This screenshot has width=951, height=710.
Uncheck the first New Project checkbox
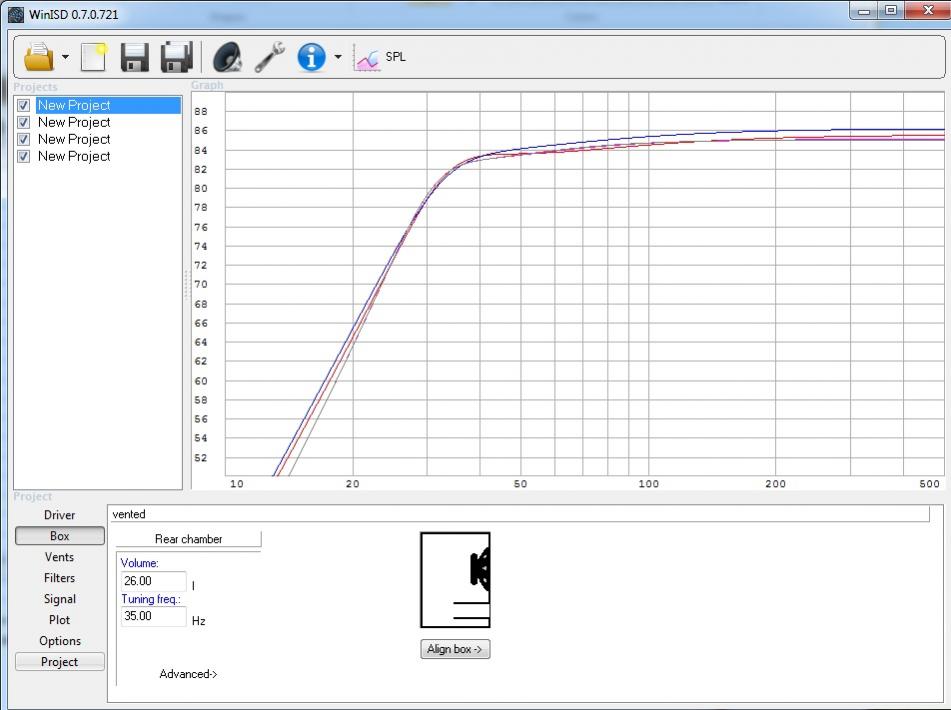23,105
